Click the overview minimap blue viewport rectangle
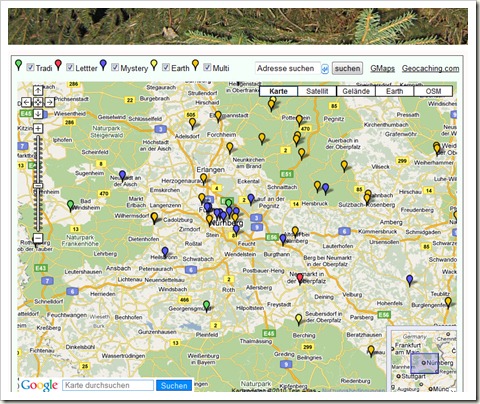Viewport: 480px width, 404px height. pos(424,363)
